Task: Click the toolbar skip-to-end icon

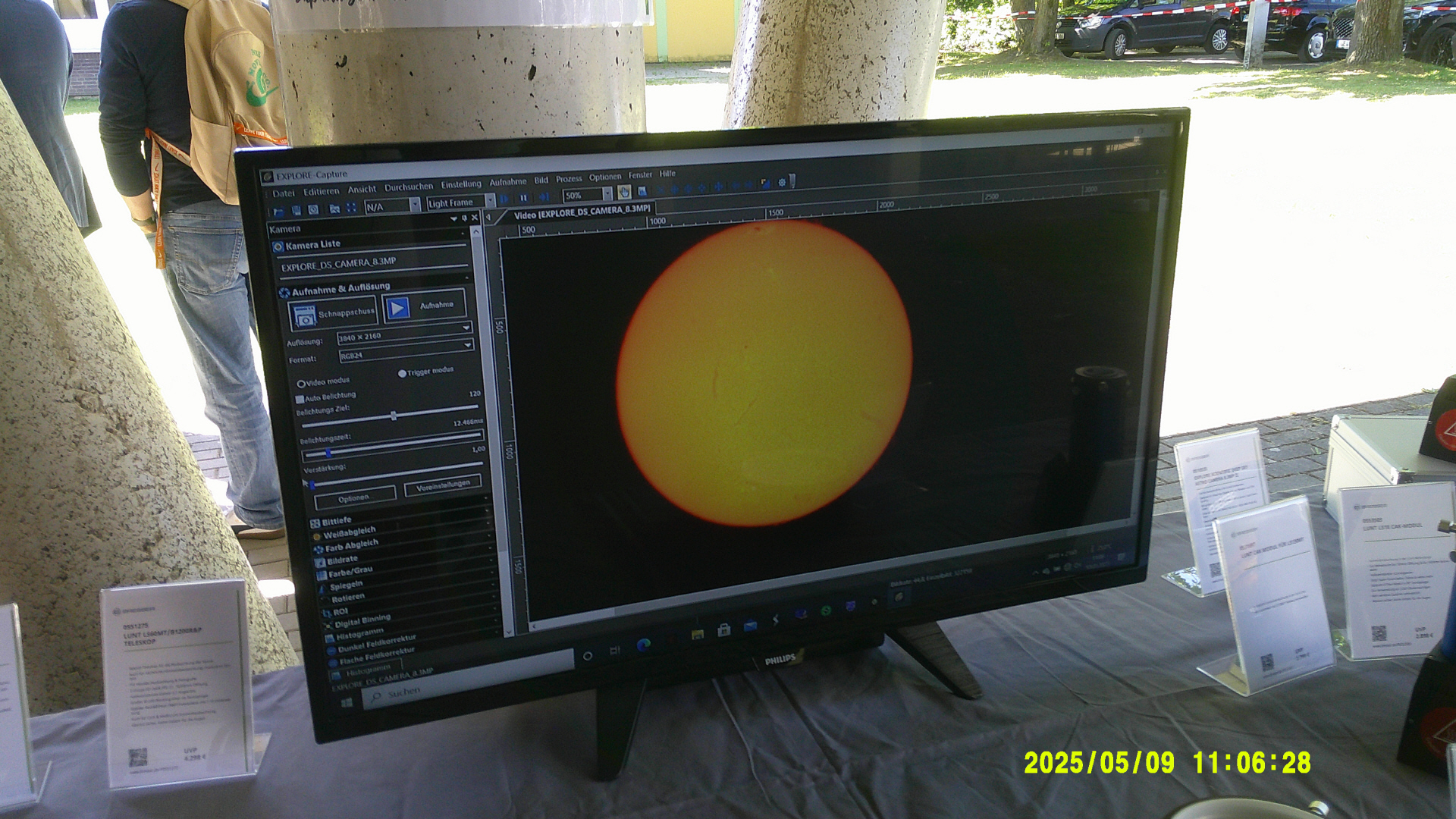Action: [x=543, y=196]
